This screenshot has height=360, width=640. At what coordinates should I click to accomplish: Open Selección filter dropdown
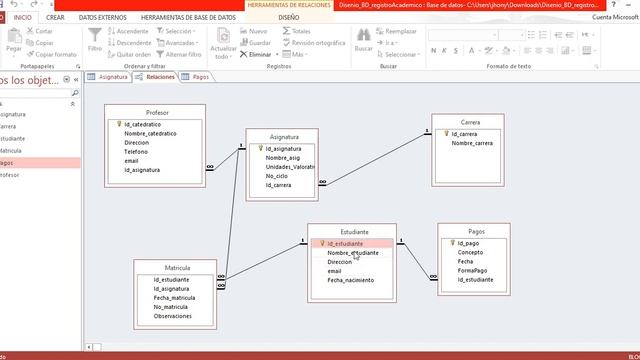click(176, 31)
